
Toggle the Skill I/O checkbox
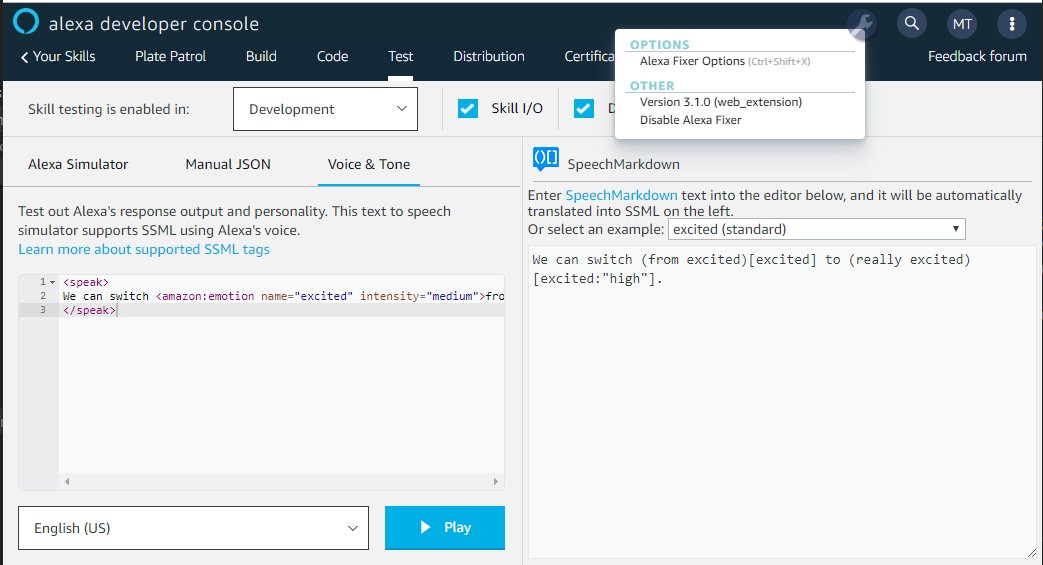(468, 108)
